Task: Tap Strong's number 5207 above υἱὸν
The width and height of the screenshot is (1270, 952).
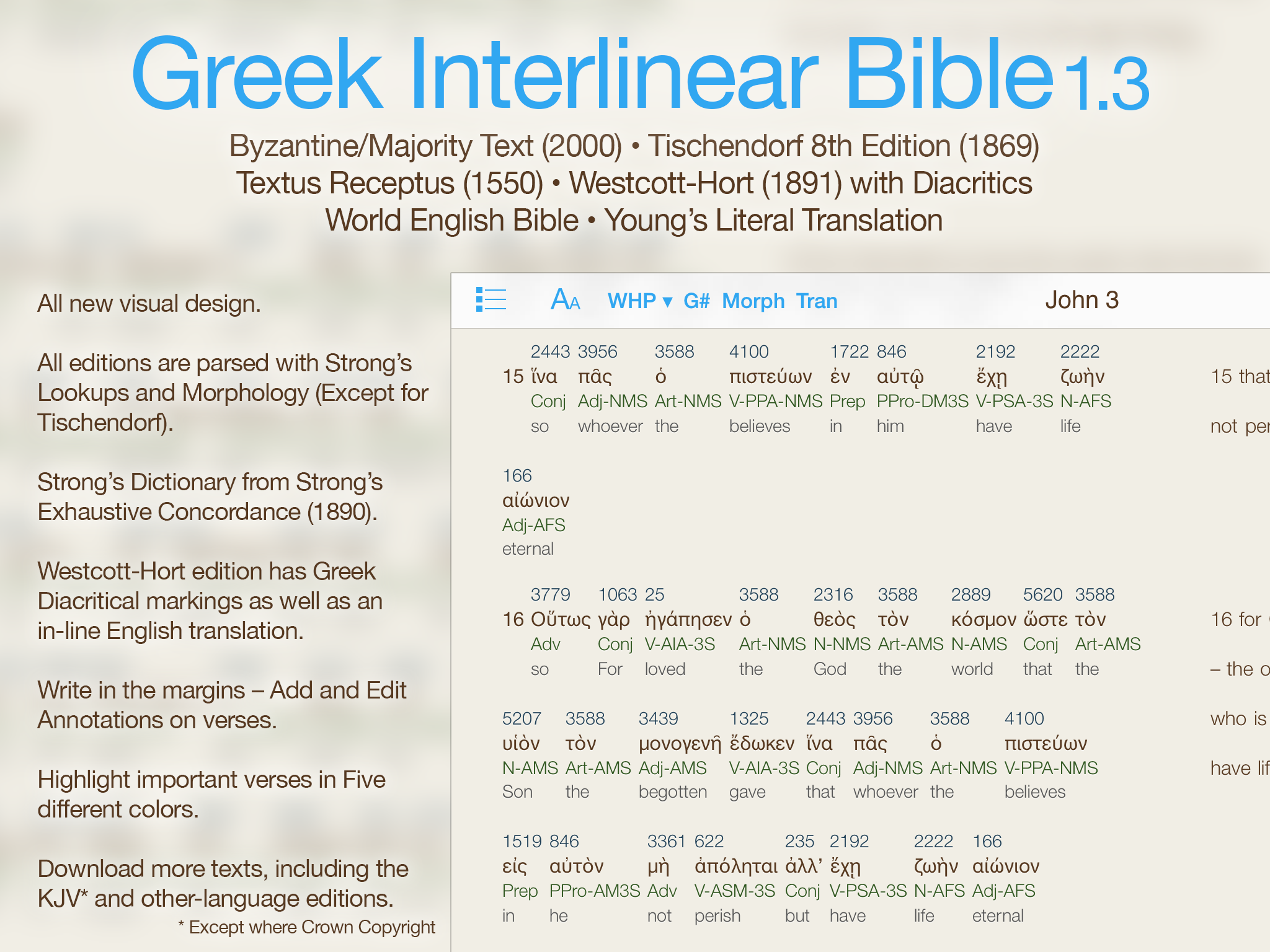Action: 521,718
